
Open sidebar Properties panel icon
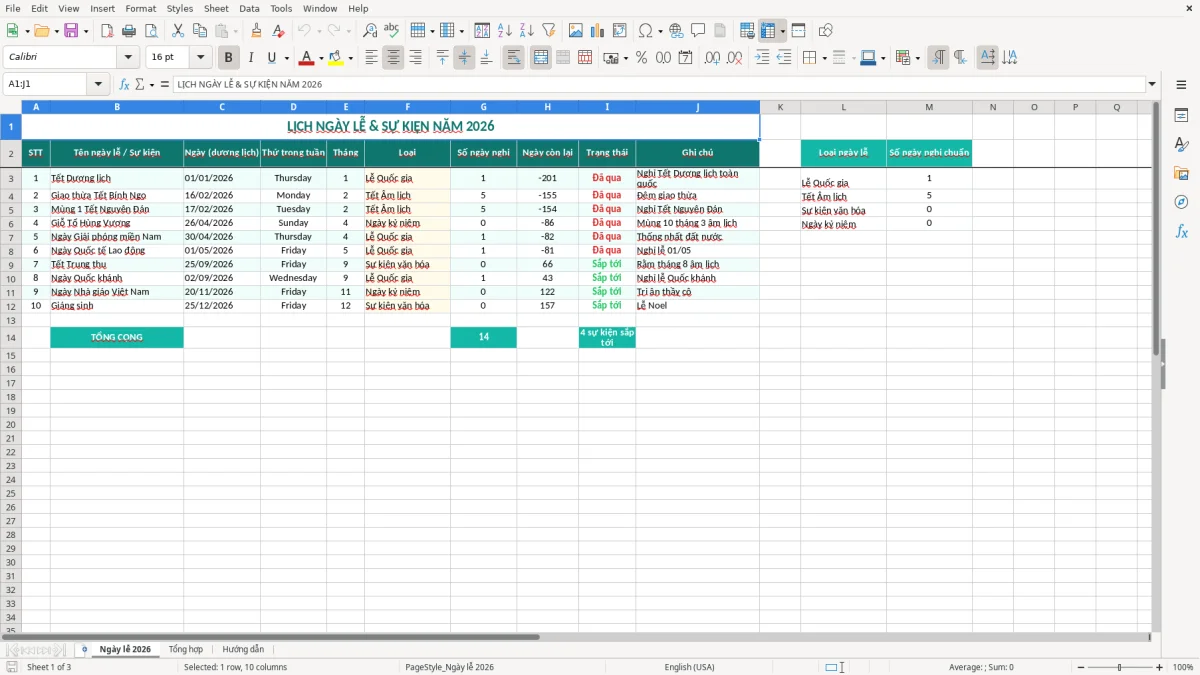[x=1181, y=116]
